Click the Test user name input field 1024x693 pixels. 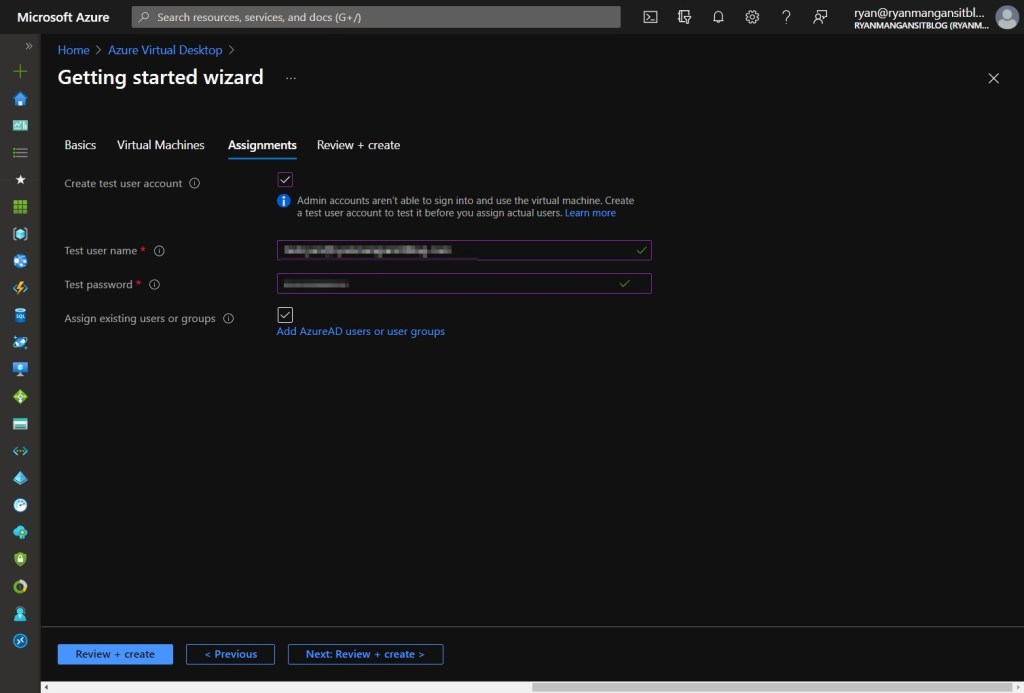click(x=464, y=250)
